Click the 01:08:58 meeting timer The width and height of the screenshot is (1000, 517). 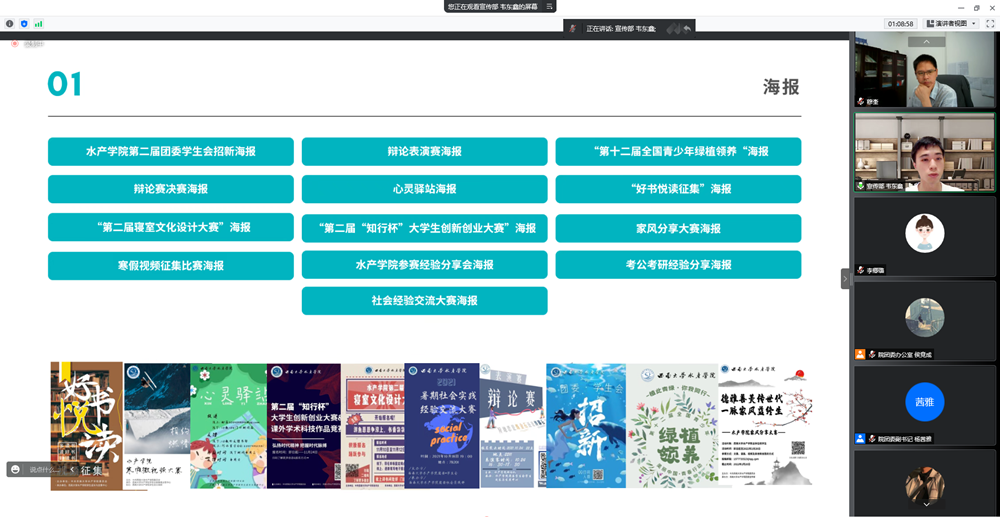900,23
